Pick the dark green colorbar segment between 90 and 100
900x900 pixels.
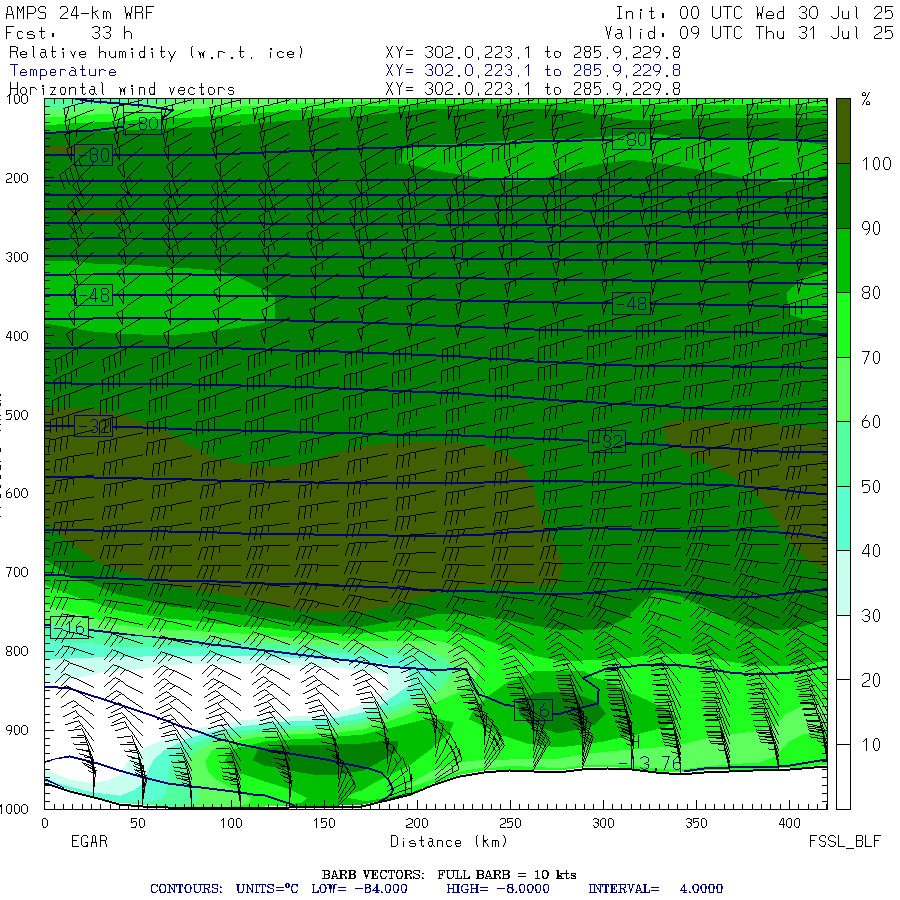click(843, 196)
